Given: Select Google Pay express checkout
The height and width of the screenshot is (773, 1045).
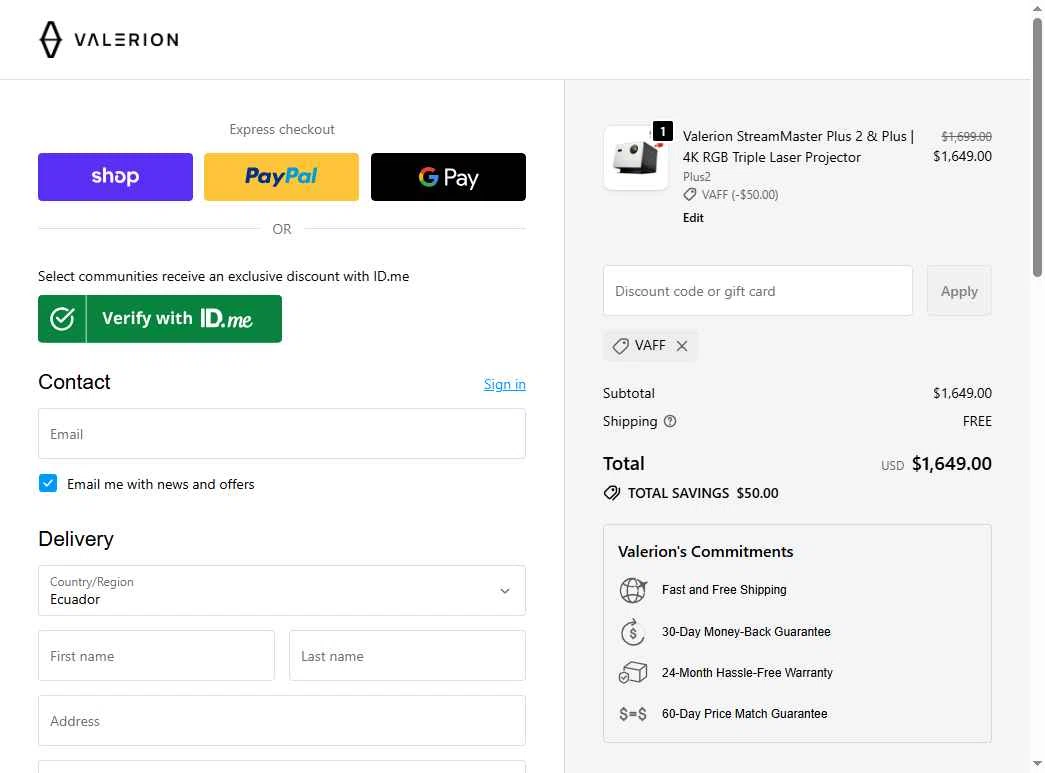Looking at the screenshot, I should point(449,177).
